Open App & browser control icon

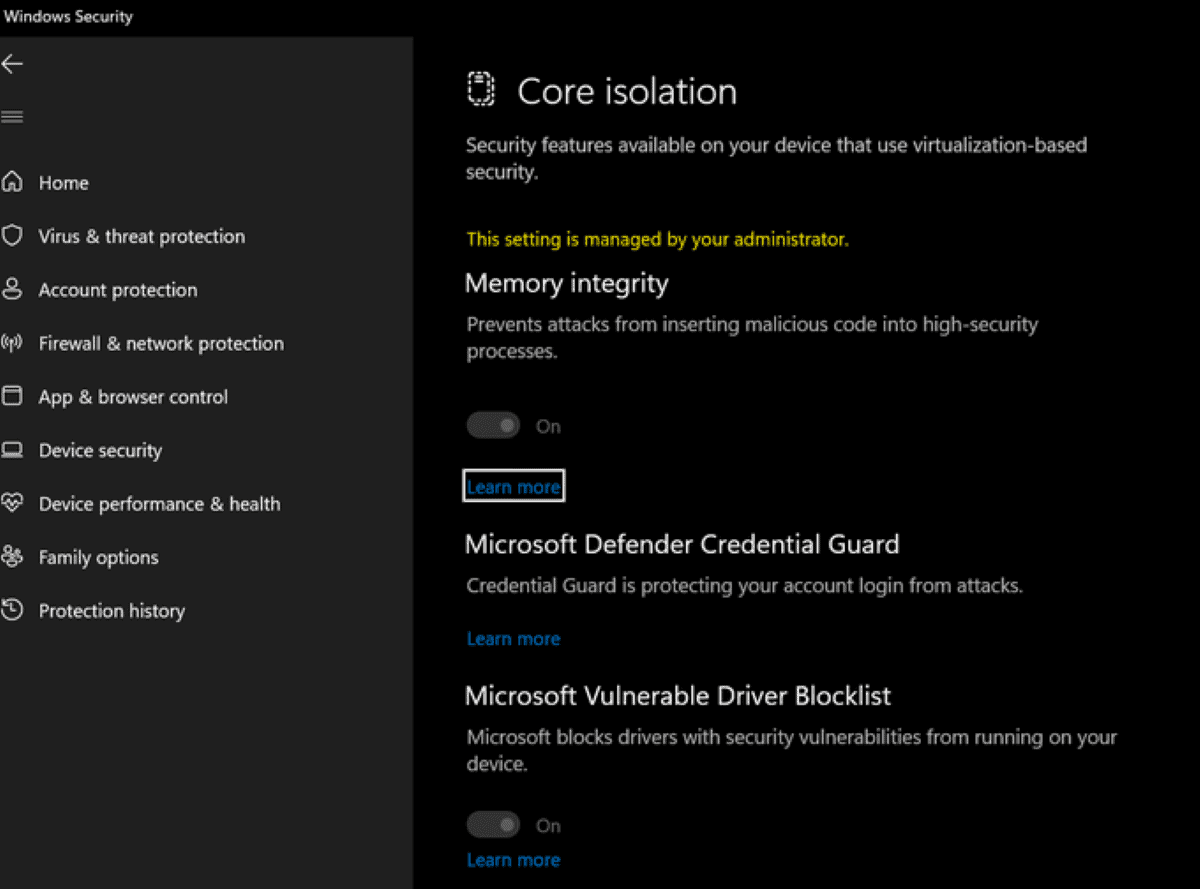click(14, 396)
